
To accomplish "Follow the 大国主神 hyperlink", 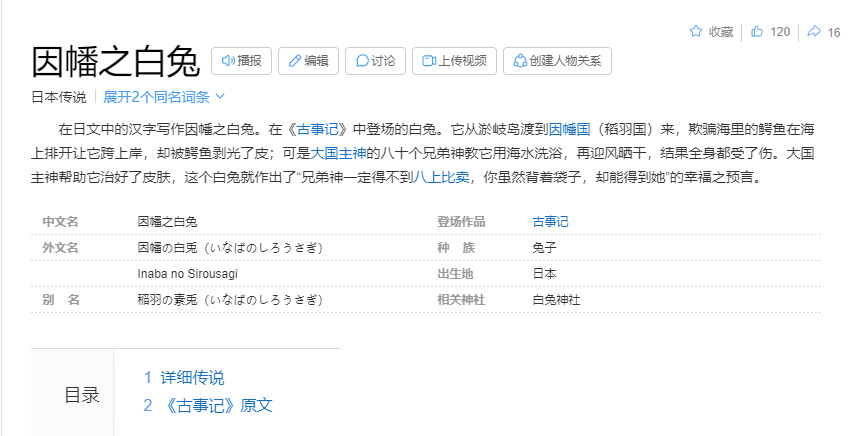I will pyautogui.click(x=338, y=154).
